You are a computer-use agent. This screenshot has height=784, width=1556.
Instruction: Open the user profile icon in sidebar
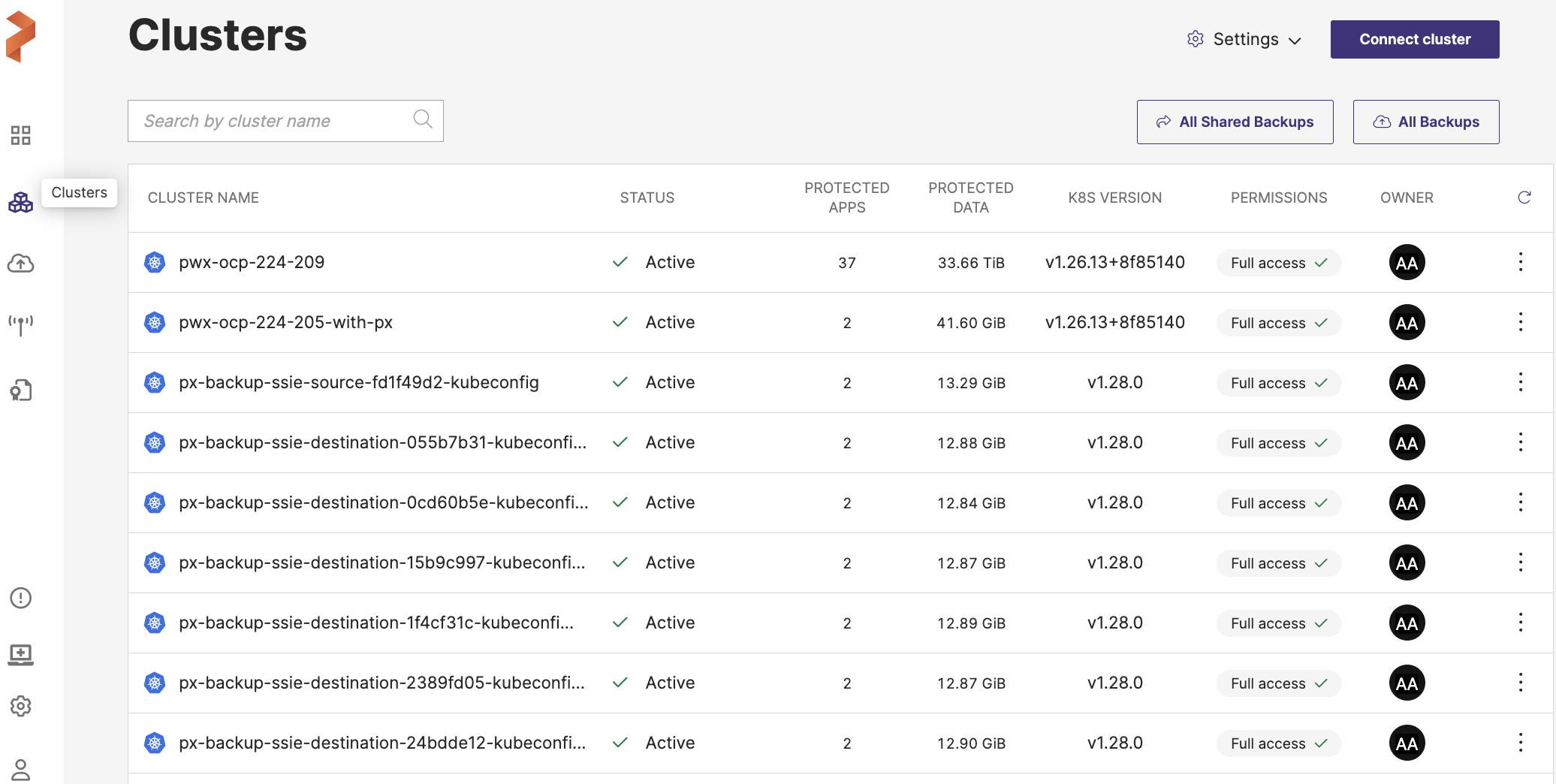pos(20,769)
